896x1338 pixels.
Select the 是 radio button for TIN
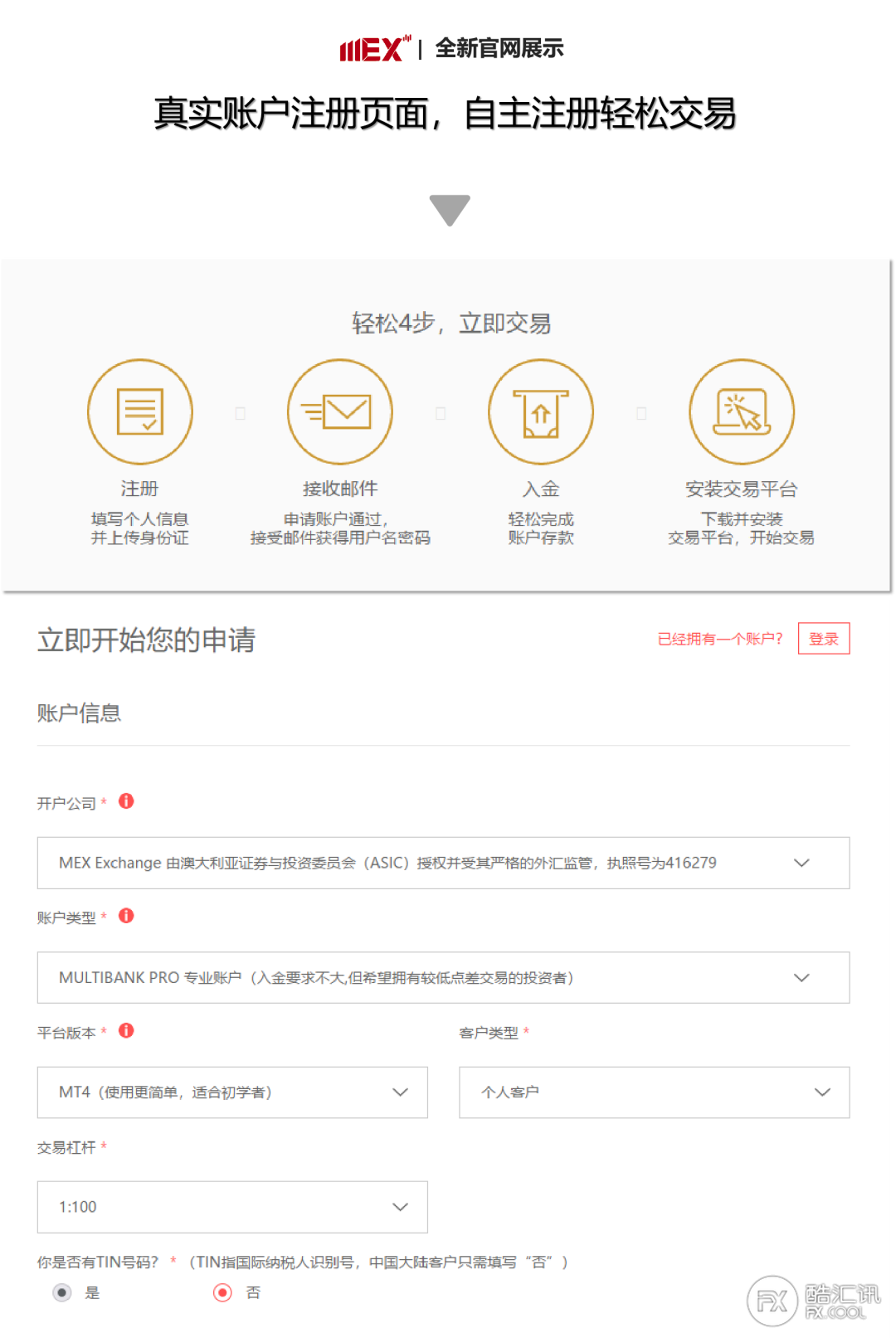tap(62, 1292)
